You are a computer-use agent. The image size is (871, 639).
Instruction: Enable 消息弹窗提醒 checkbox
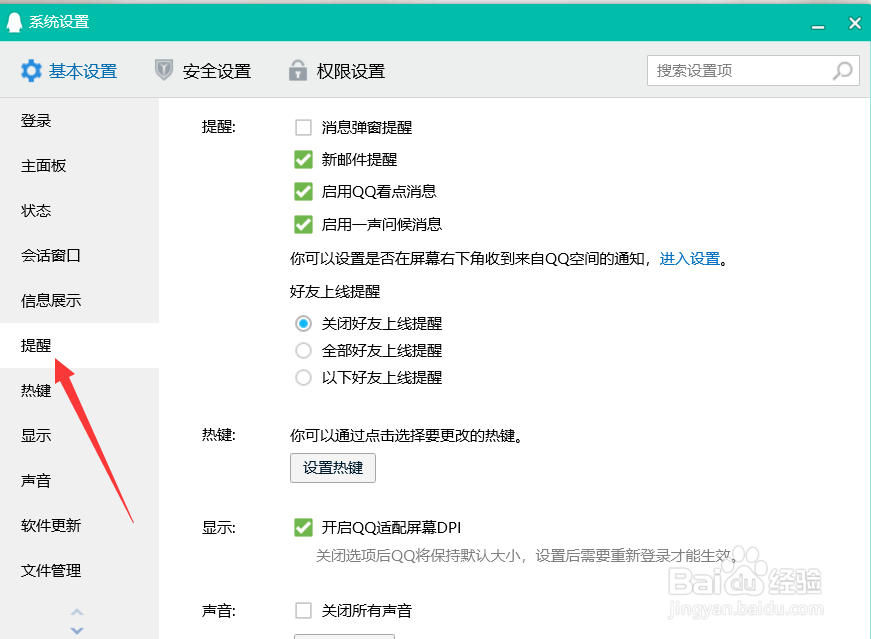[x=303, y=127]
